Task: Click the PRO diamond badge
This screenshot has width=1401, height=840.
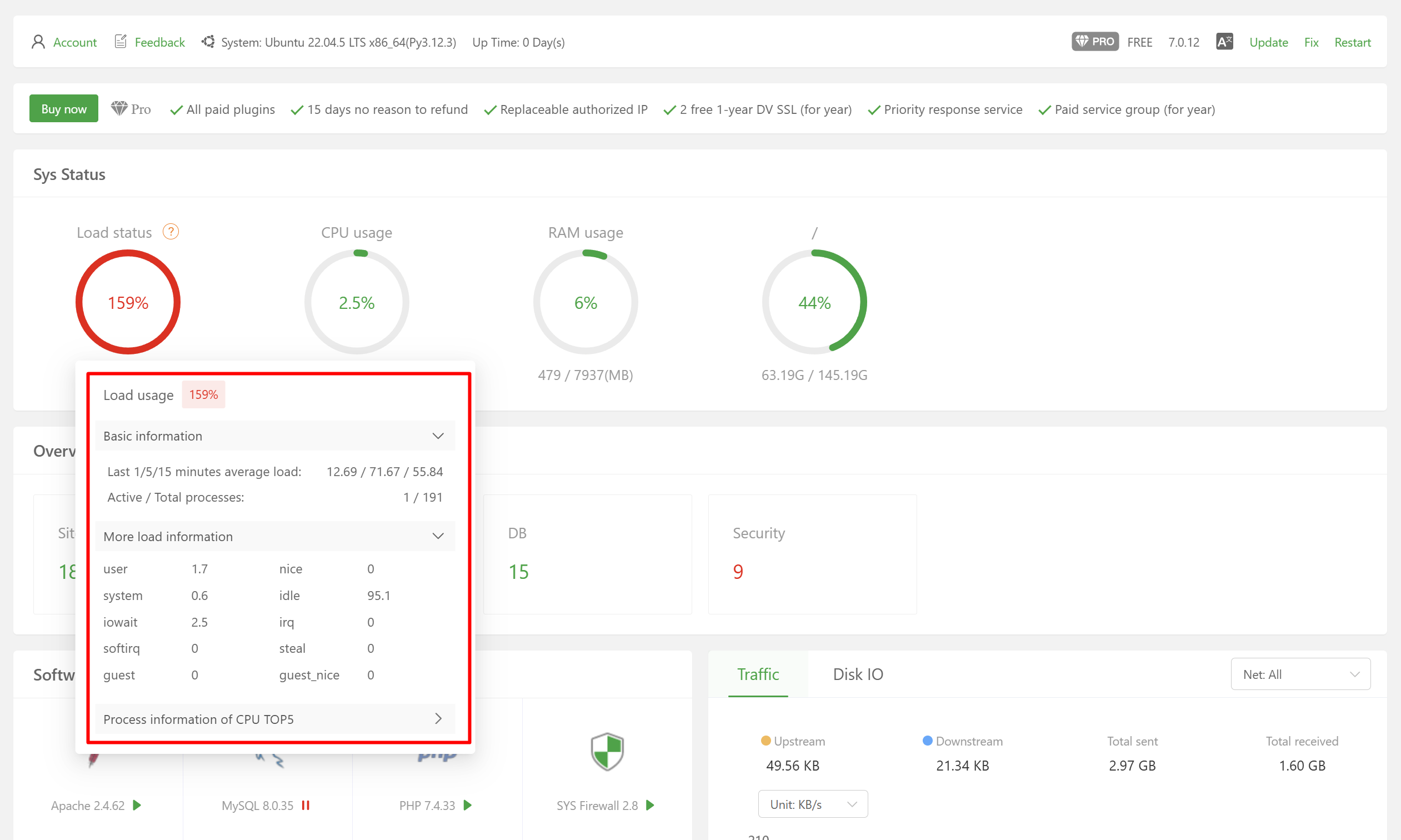Action: pos(1094,42)
